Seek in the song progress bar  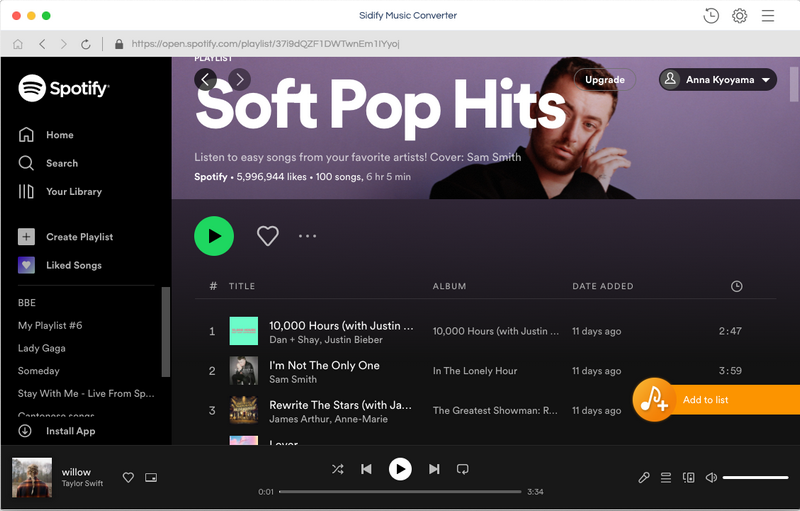coord(400,492)
